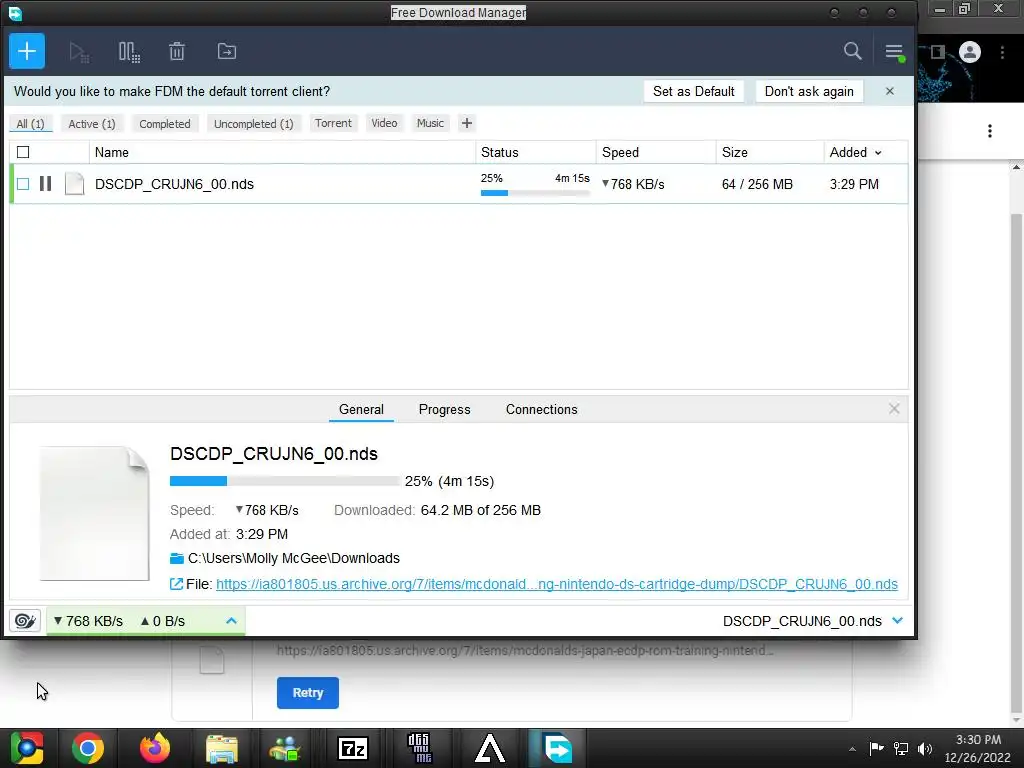Click the progress bar in the download row
The height and width of the screenshot is (768, 1024).
(x=535, y=193)
